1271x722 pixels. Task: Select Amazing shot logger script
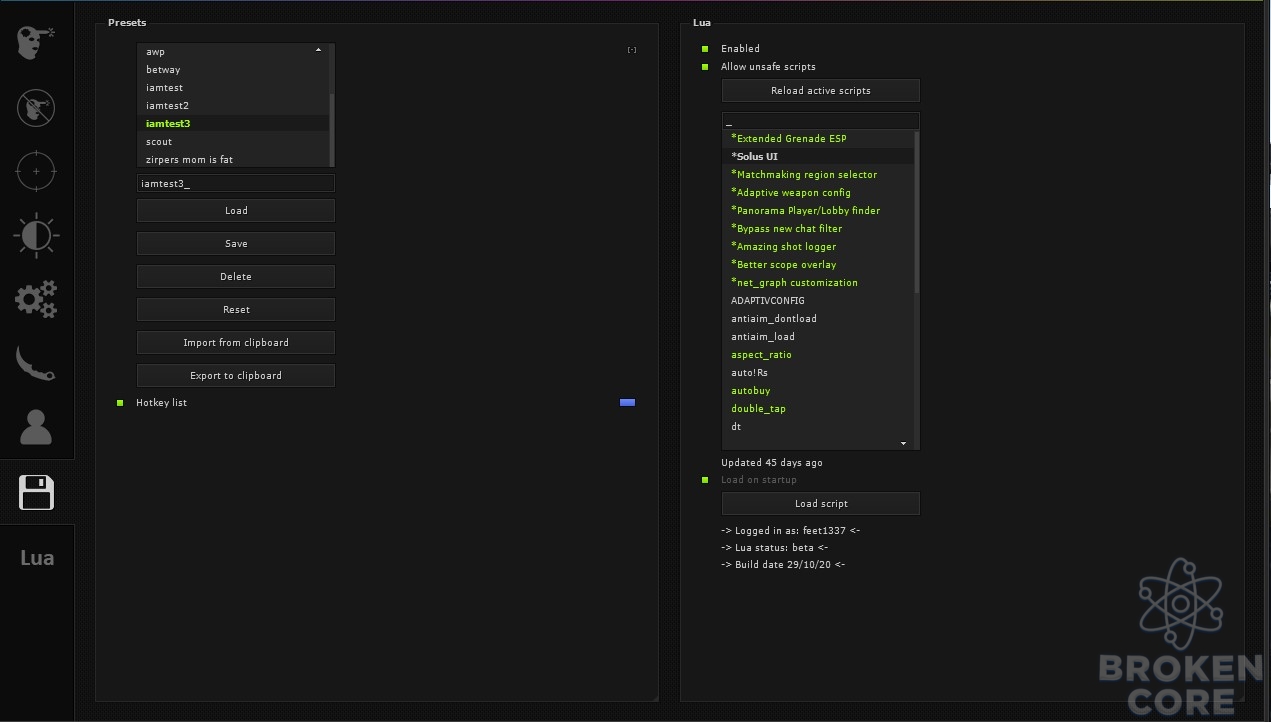(x=817, y=247)
